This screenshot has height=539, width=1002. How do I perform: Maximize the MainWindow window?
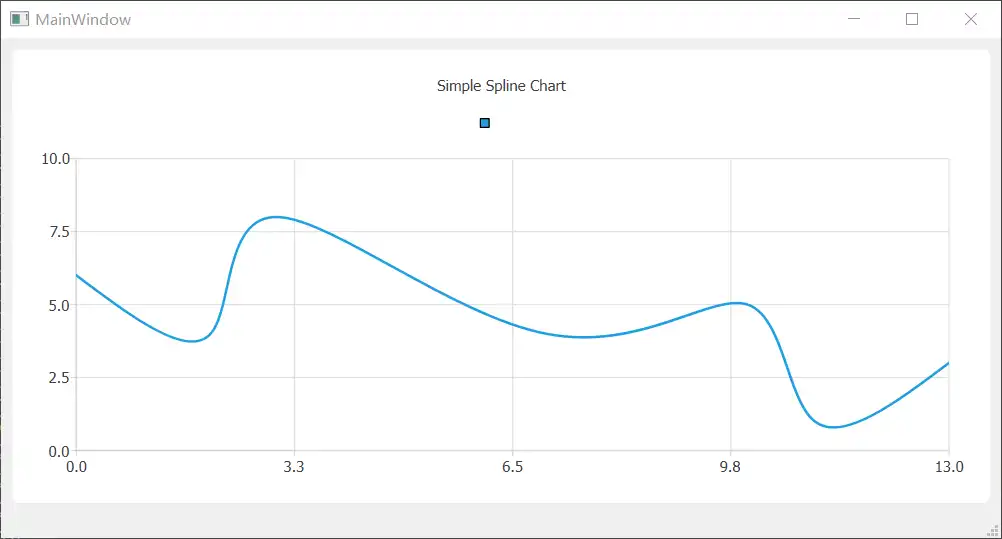(912, 19)
